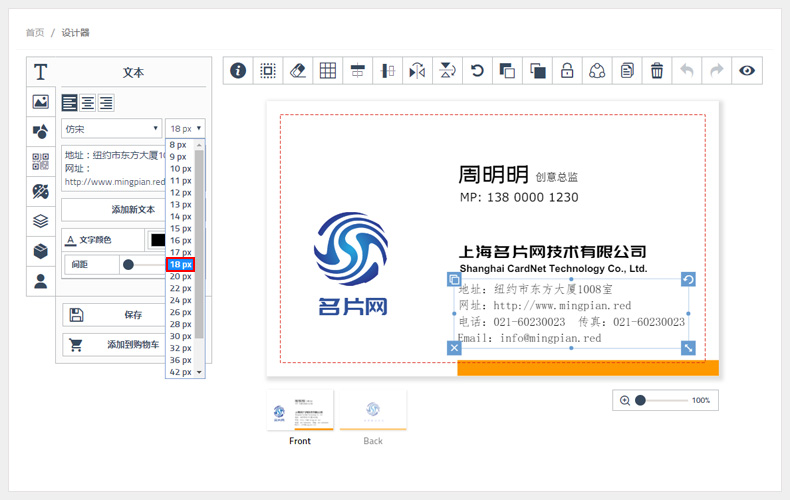The width and height of the screenshot is (790, 500).
Task: Click the rotate reset toolbar icon
Action: (477, 71)
